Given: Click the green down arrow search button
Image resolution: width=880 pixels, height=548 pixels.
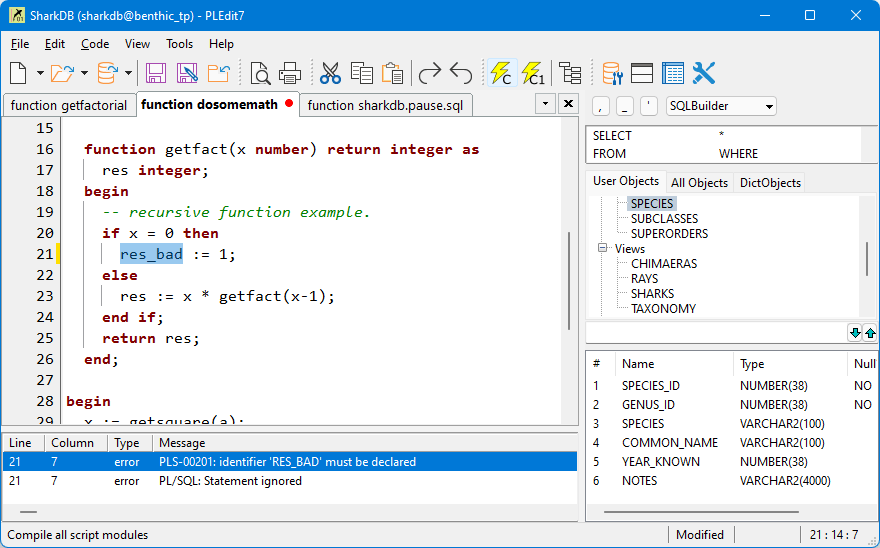Looking at the screenshot, I should tap(855, 333).
